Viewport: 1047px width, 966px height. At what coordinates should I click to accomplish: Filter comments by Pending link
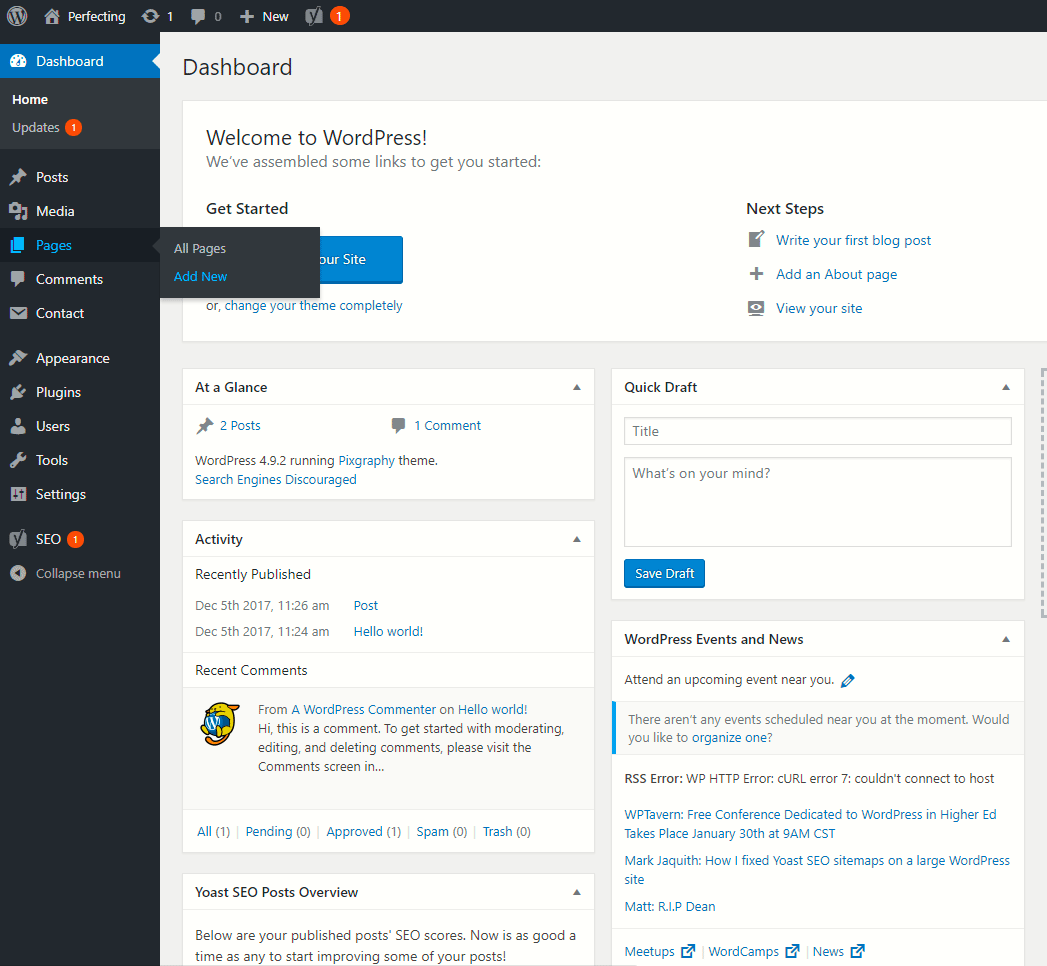point(277,831)
